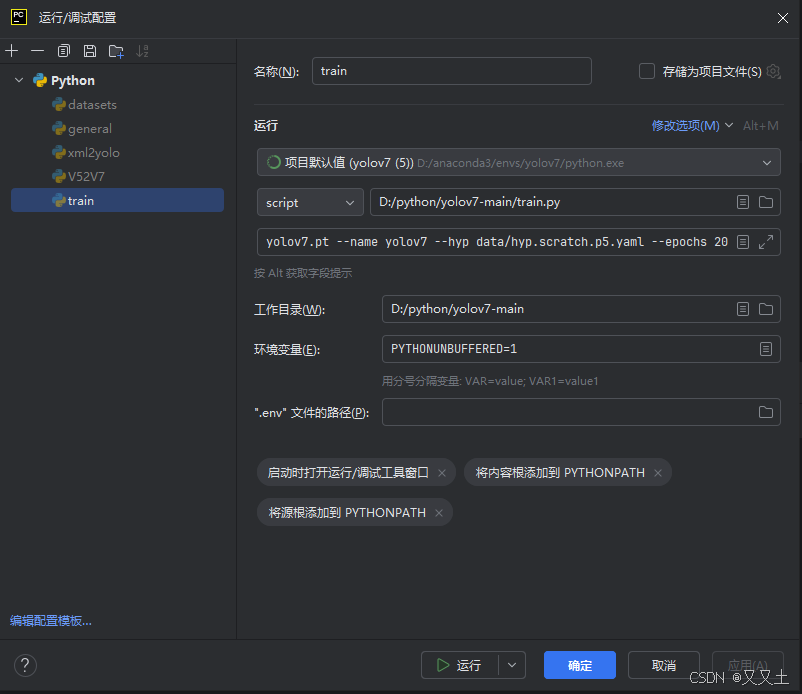
Task: Open settings gear next to store as project file
Action: click(773, 72)
